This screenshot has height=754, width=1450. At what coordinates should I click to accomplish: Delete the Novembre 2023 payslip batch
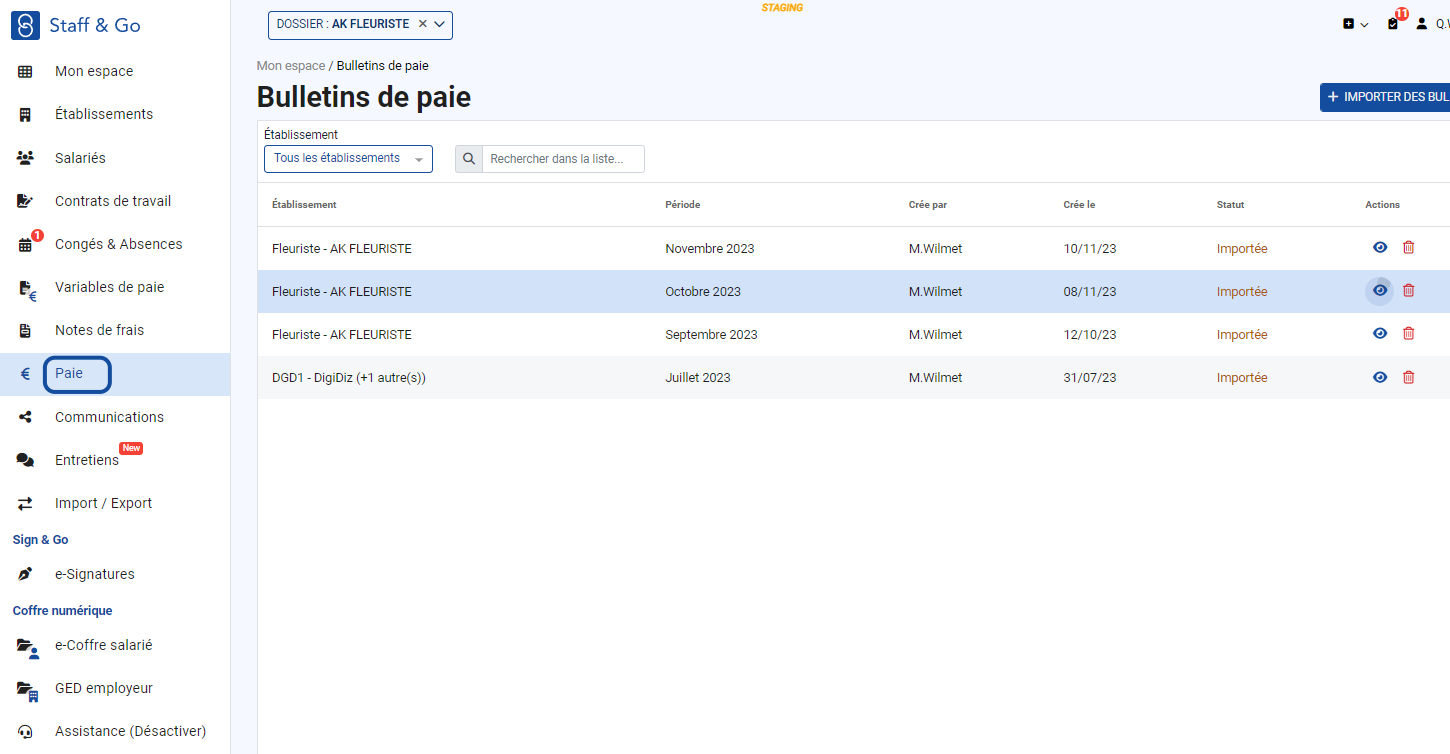(1409, 248)
